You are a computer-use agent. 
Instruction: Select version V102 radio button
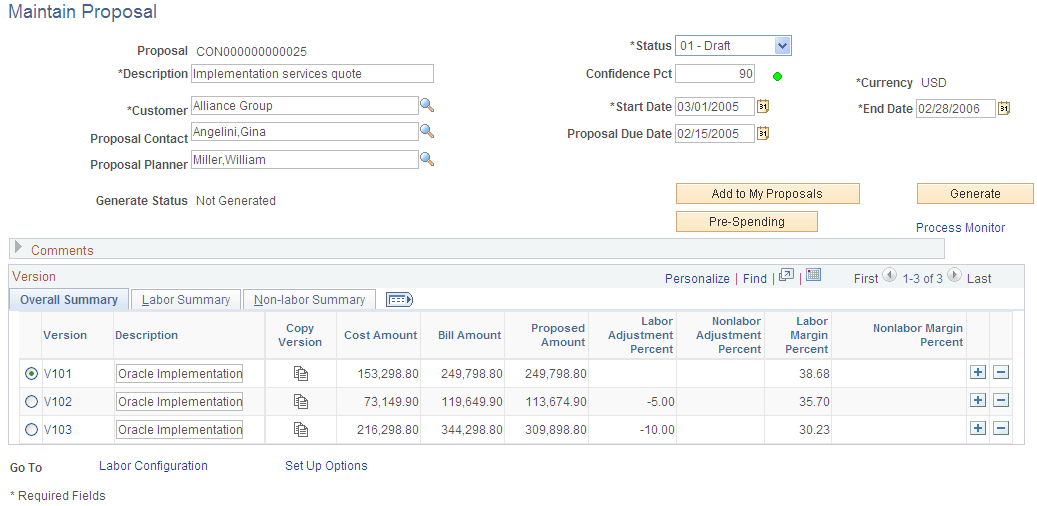point(31,401)
